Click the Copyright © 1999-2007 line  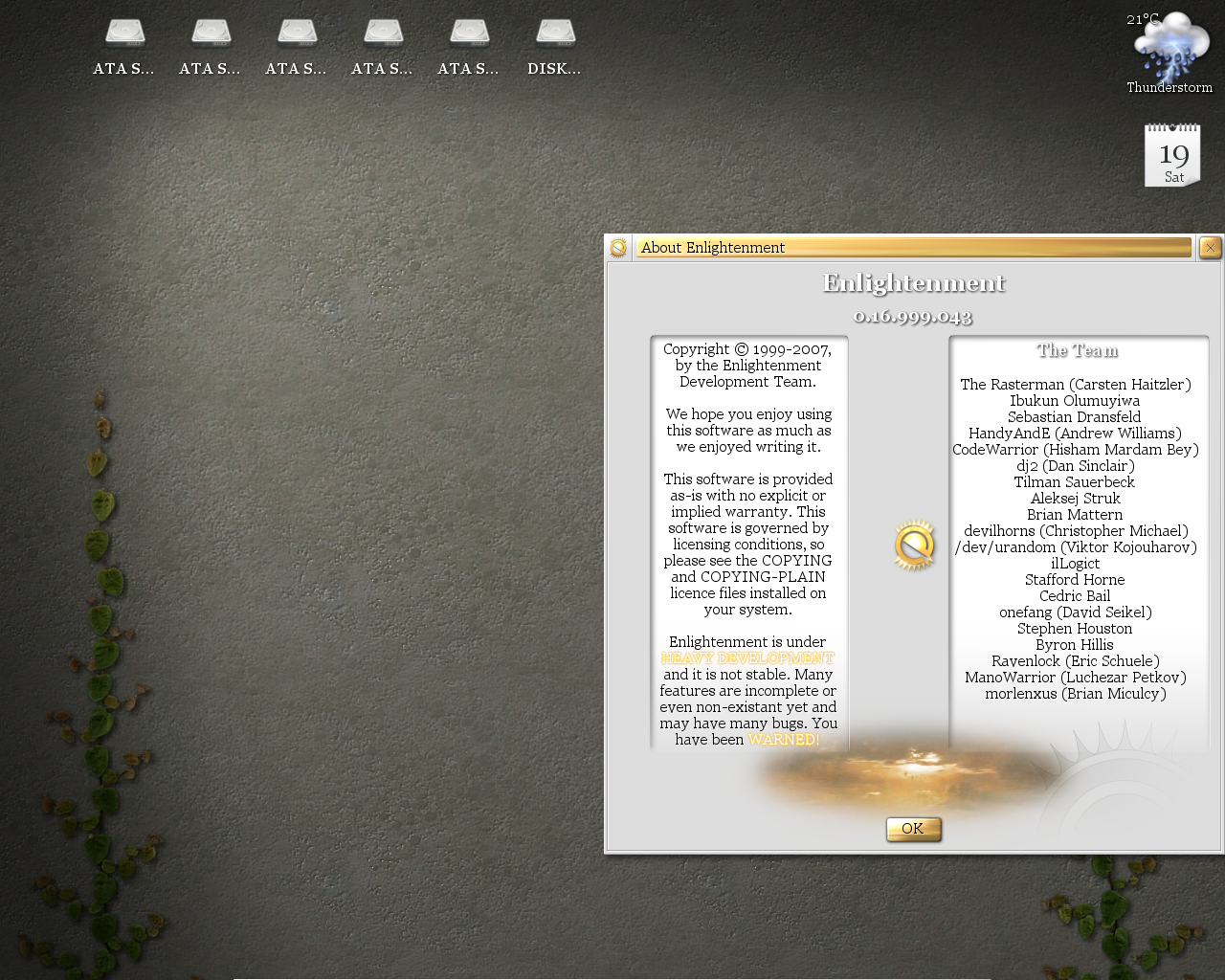pos(747,349)
